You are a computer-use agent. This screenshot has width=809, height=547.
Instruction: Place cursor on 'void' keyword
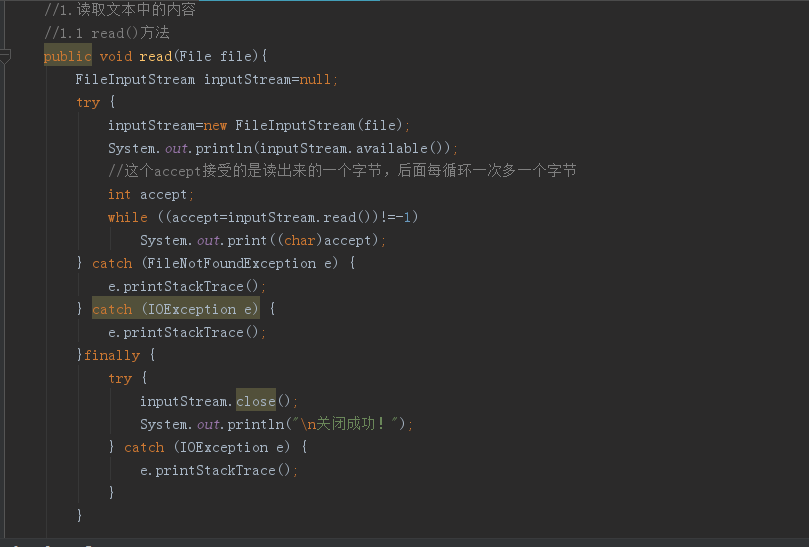[116, 56]
